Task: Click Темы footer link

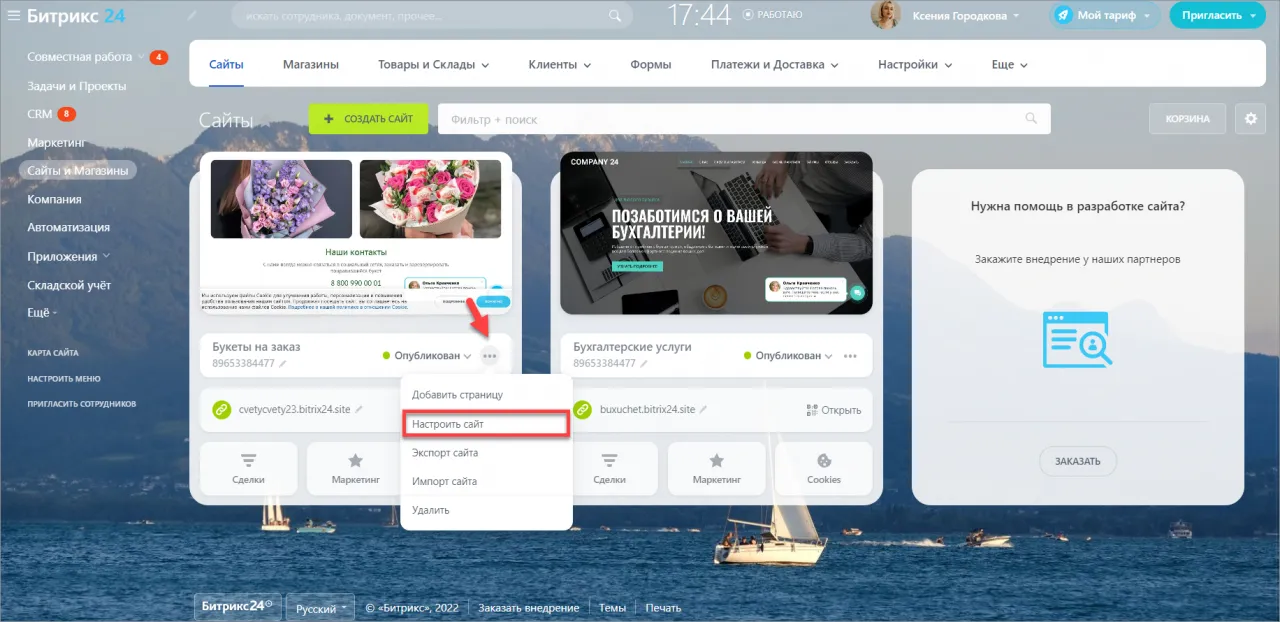Action: (x=612, y=608)
